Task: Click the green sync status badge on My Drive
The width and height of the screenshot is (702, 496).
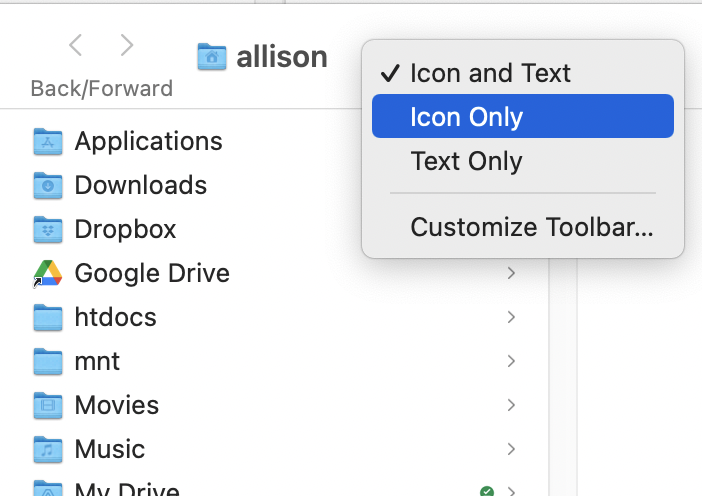Action: click(487, 490)
